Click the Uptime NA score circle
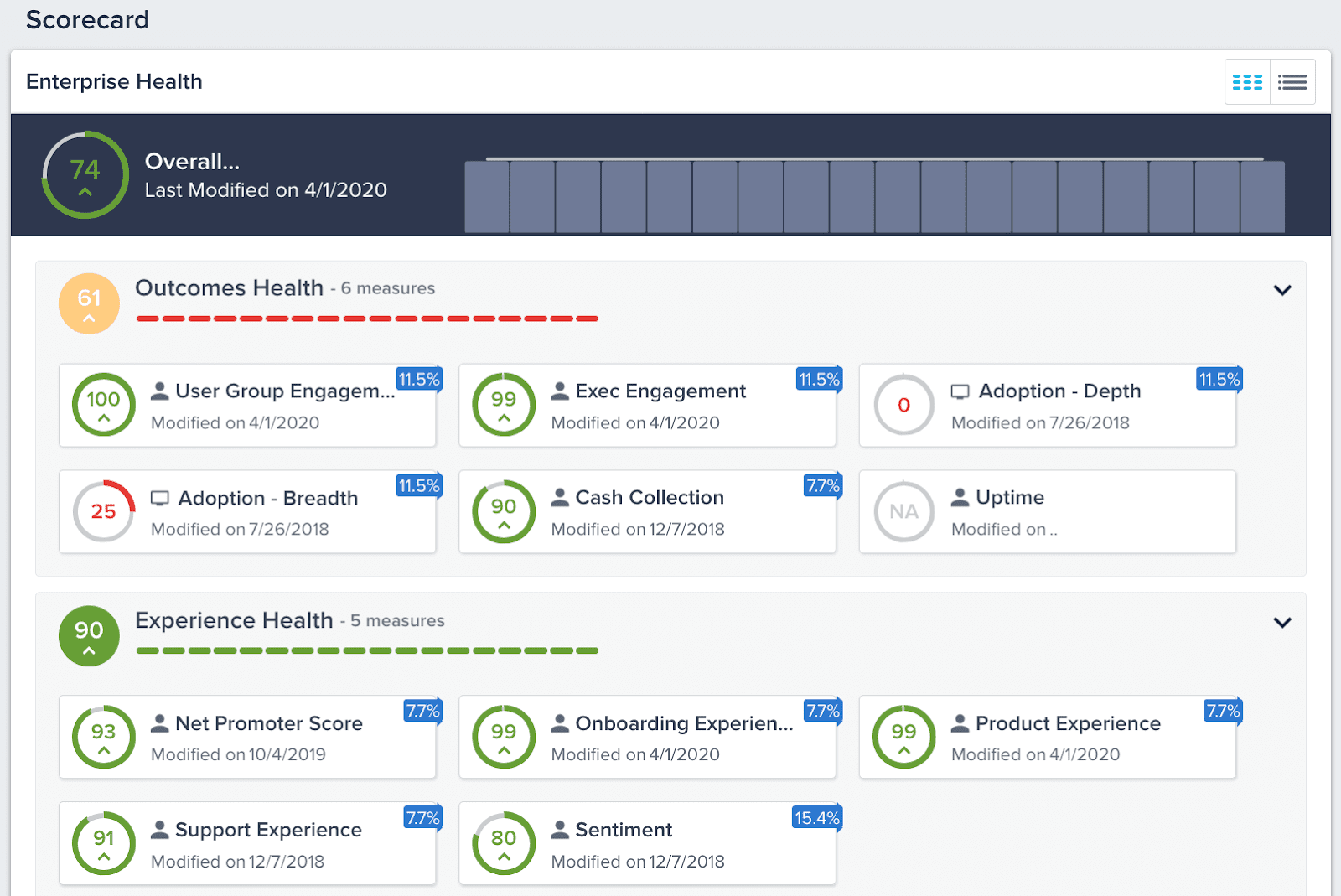This screenshot has height=896, width=1341. 903,511
